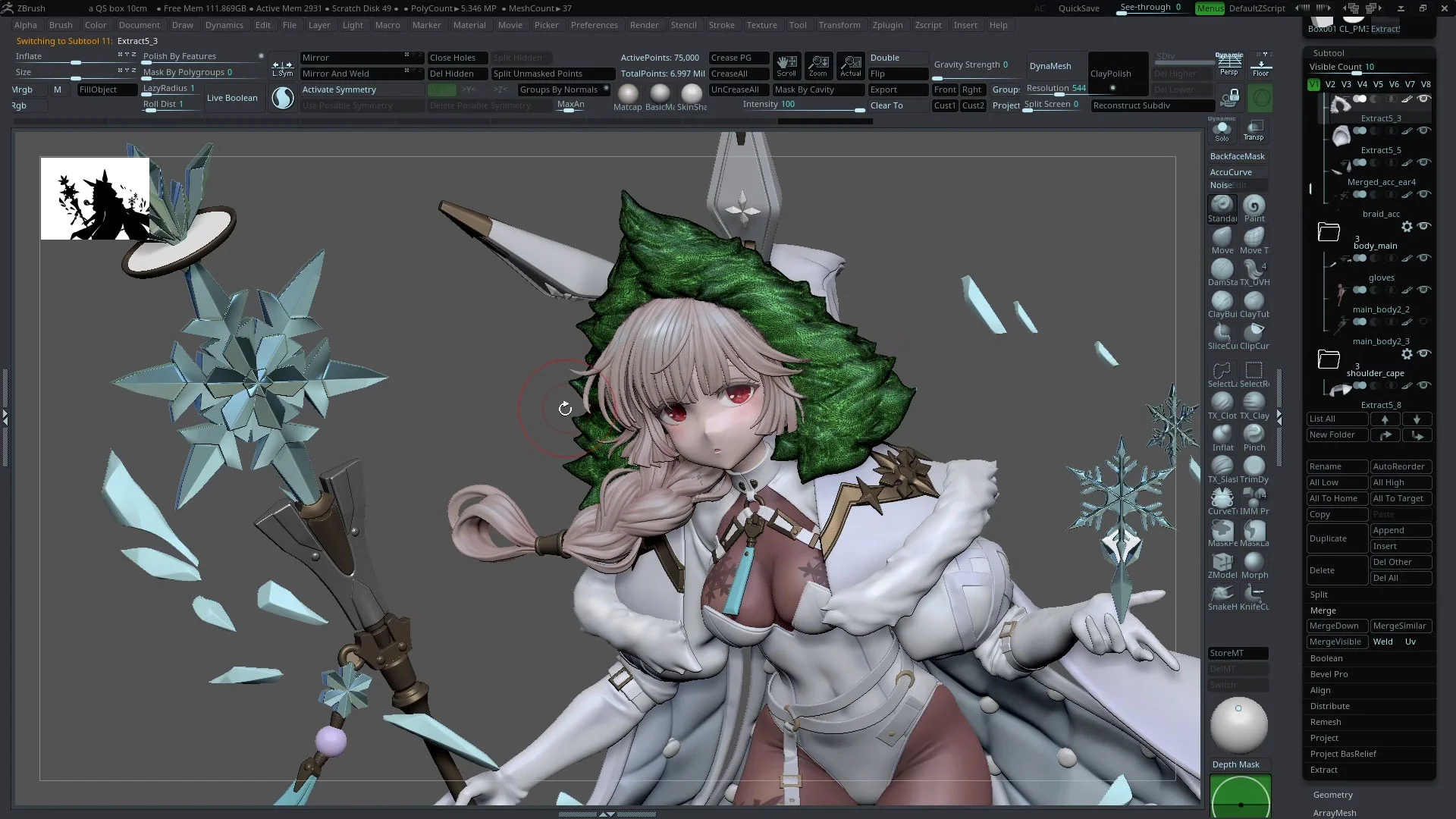Toggle the Floor grid

[1260, 64]
